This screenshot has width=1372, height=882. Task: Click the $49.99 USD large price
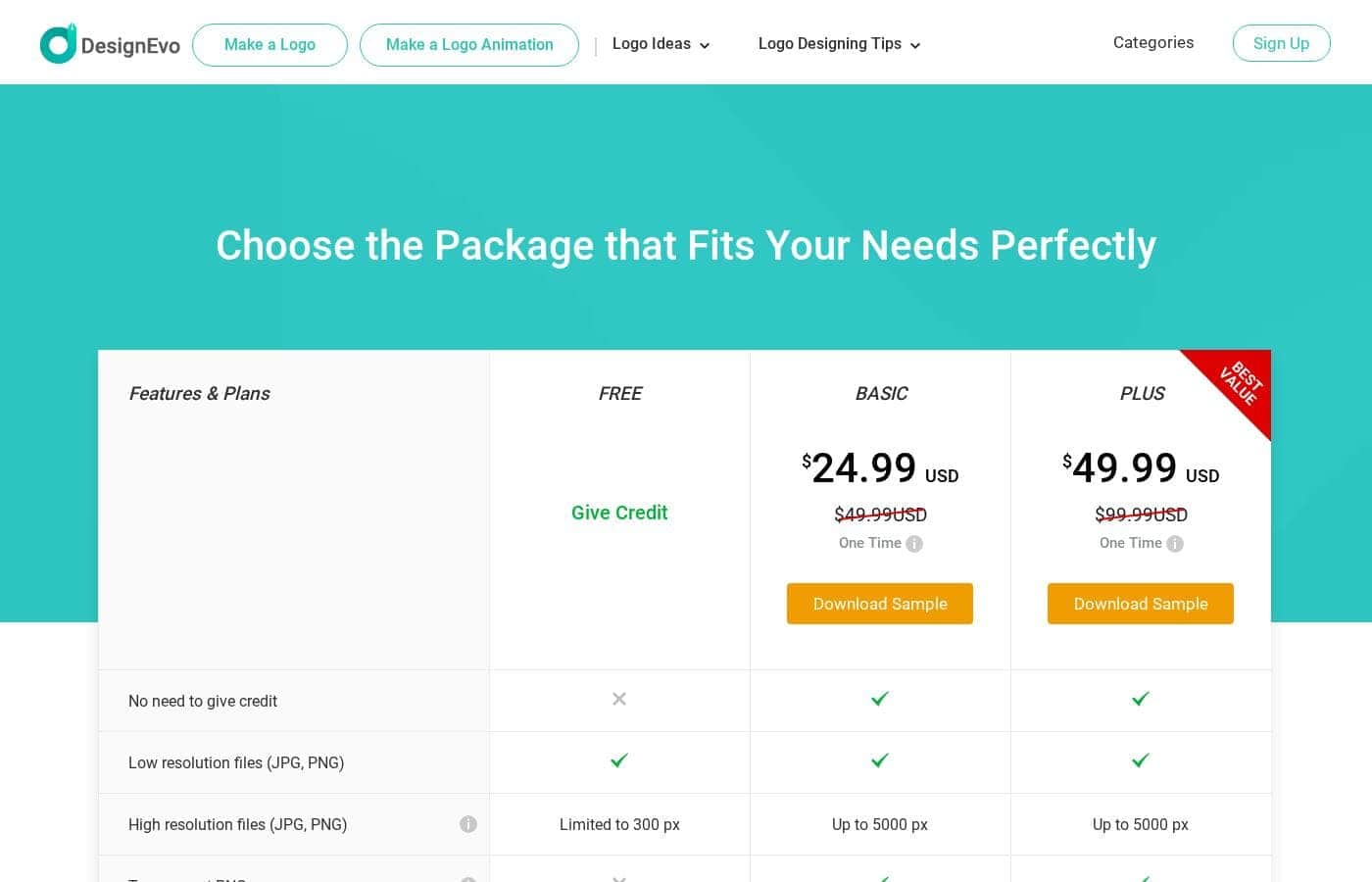pos(1141,468)
